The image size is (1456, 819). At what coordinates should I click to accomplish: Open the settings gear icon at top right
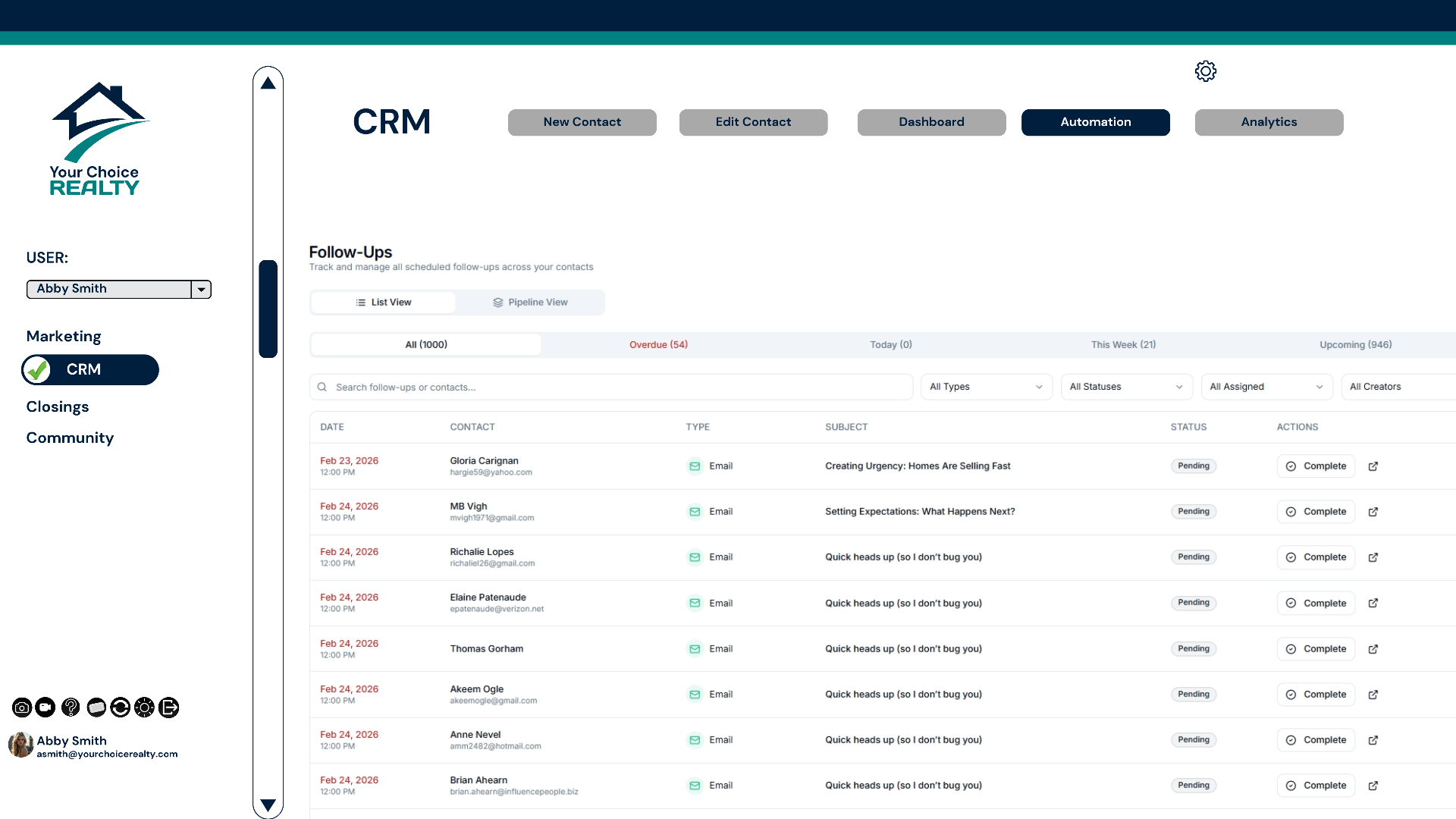(1206, 71)
